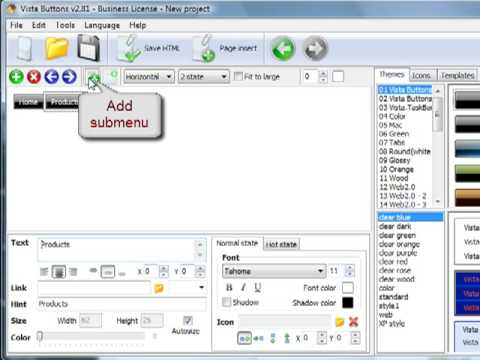Toggle the Autosize checkbox
The width and height of the screenshot is (480, 360).
[188, 321]
